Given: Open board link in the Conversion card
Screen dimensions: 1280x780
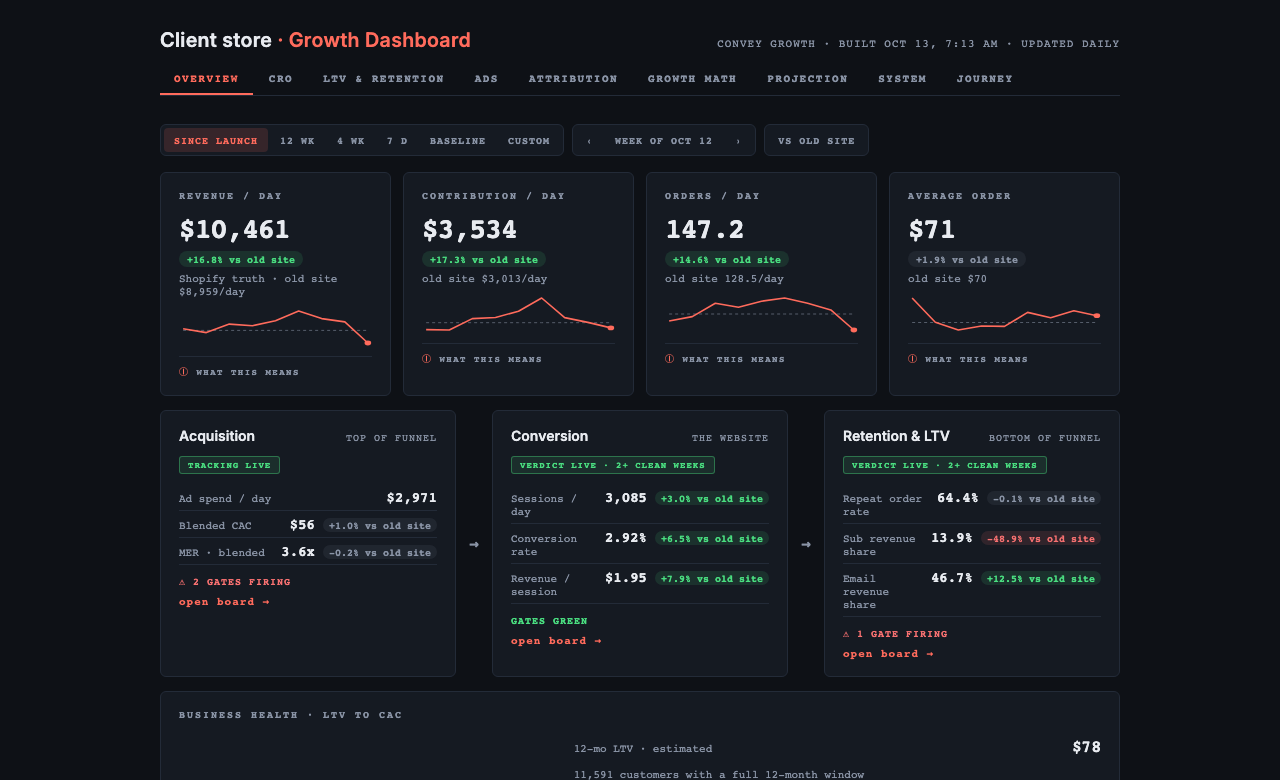Looking at the screenshot, I should coord(557,641).
